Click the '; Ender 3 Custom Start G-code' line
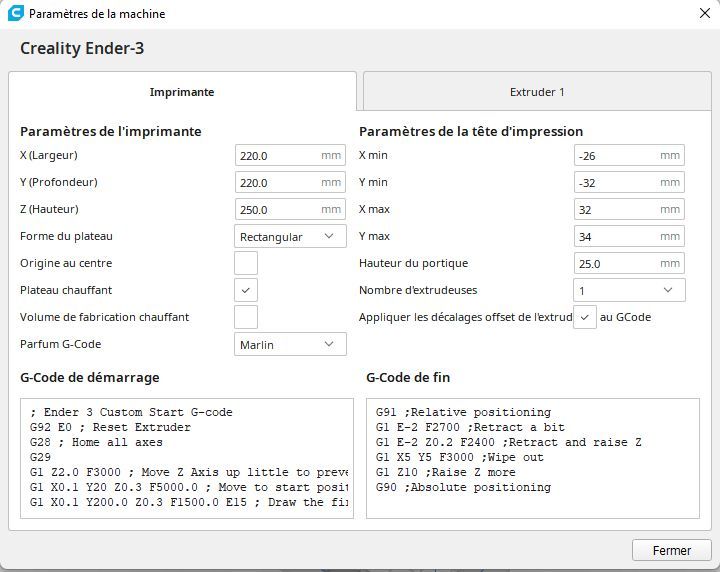Screen dimensions: 720x572 (x=131, y=412)
